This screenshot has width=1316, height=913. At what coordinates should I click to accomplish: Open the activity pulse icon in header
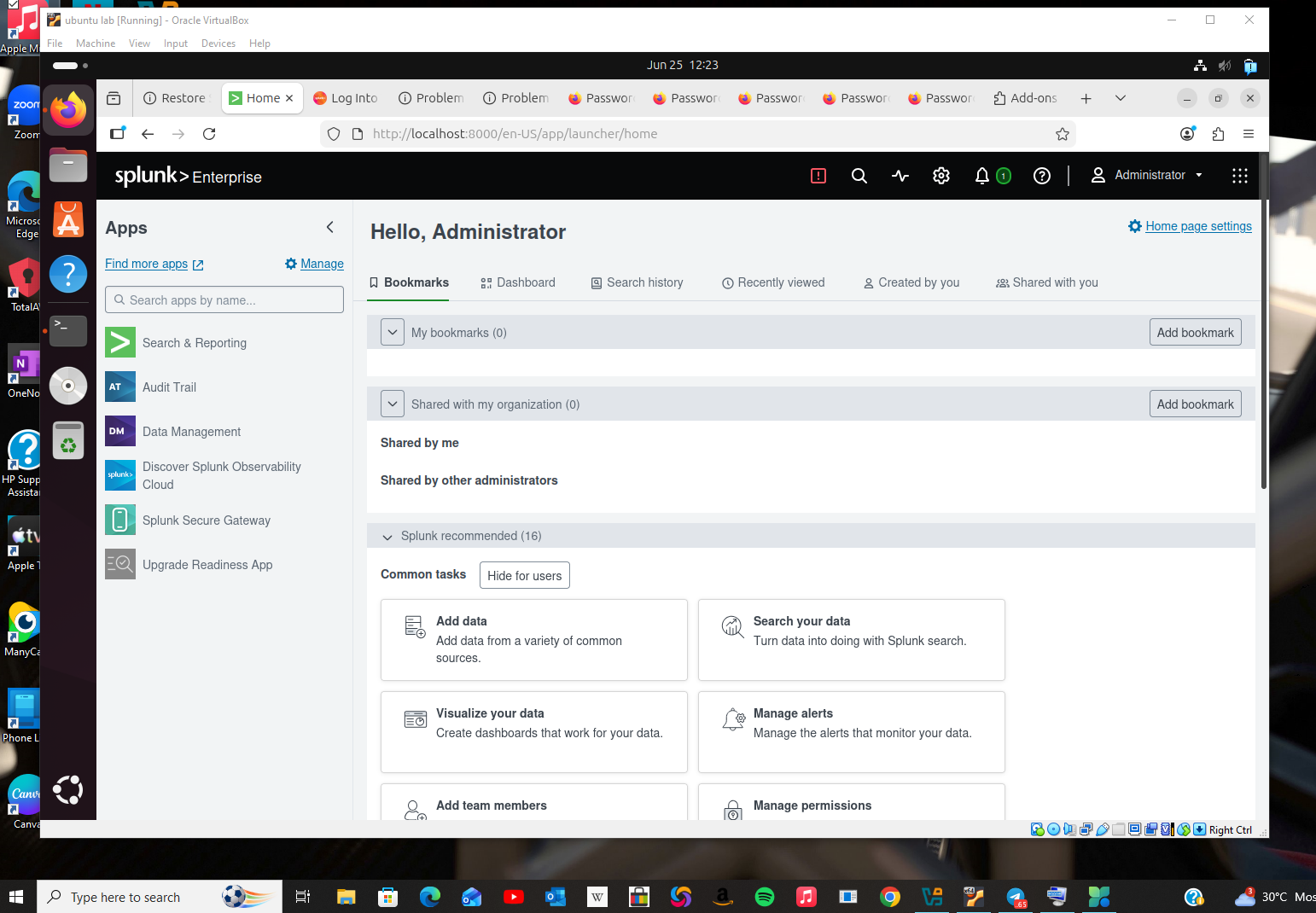pos(900,176)
